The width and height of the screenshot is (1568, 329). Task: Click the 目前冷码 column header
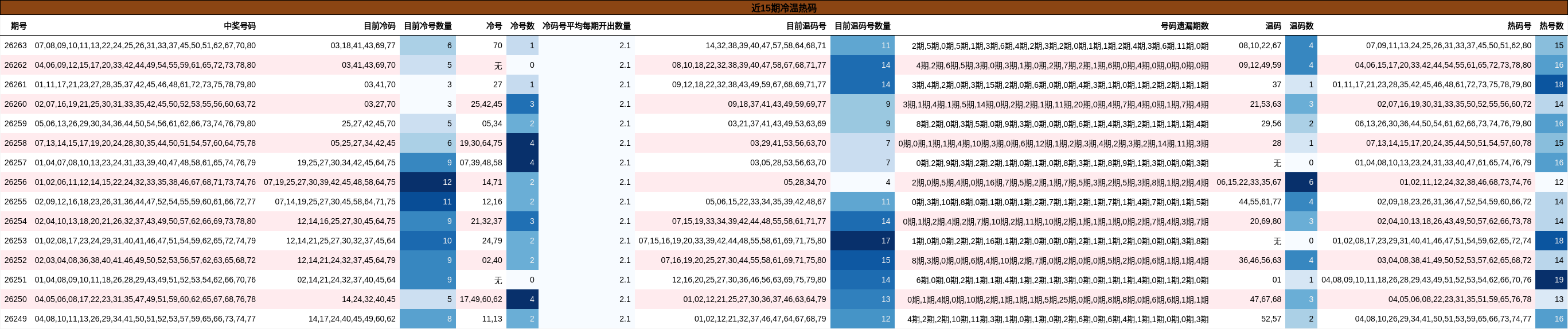pyautogui.click(x=379, y=26)
